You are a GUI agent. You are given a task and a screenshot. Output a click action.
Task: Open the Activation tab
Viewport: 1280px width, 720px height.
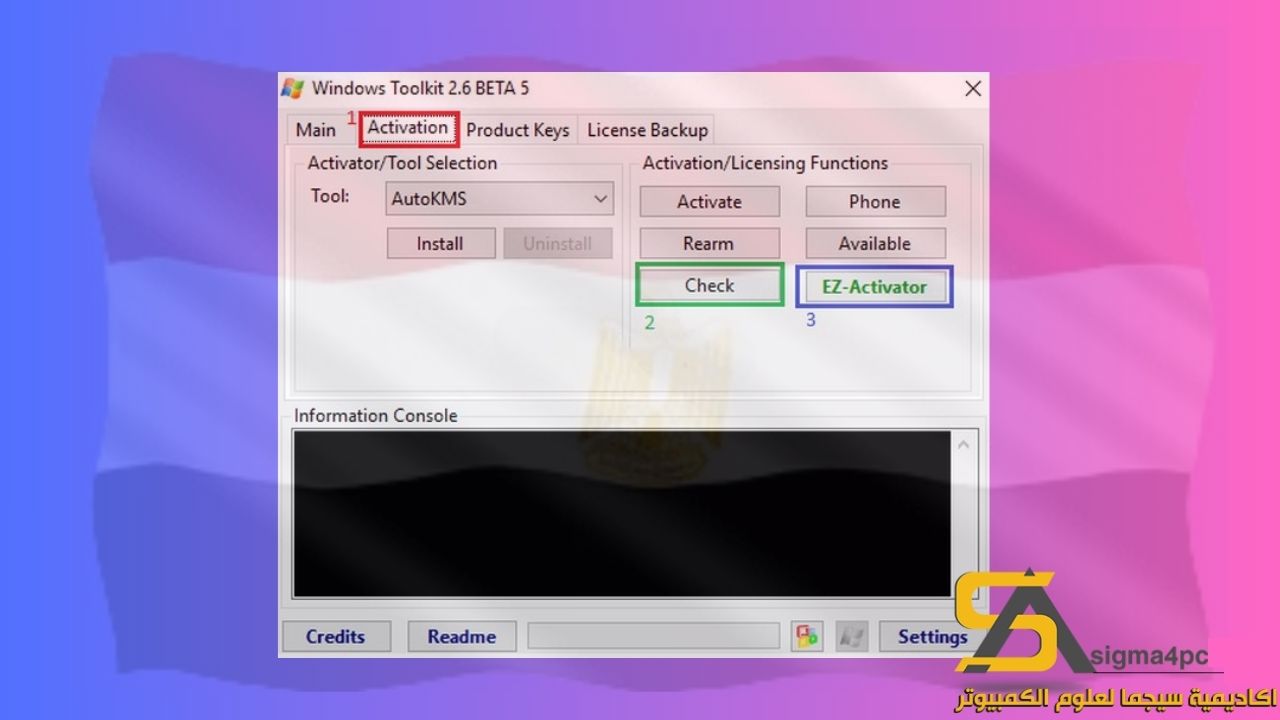point(408,128)
